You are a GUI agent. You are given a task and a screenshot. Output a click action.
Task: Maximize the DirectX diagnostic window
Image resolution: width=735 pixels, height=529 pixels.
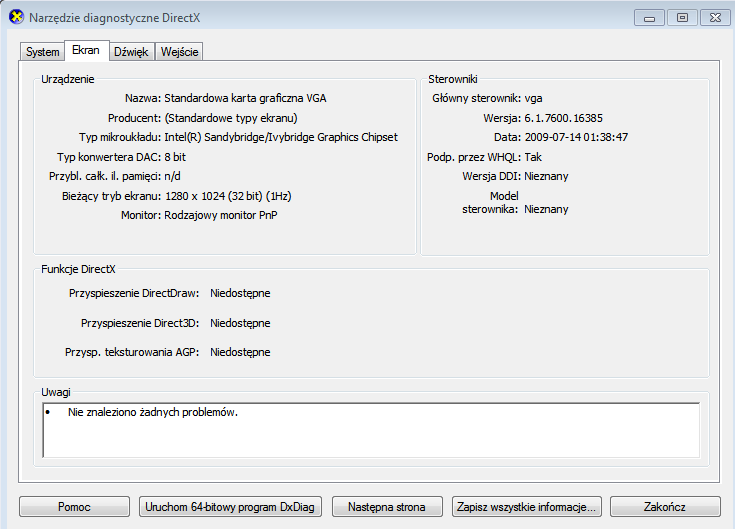click(x=682, y=18)
